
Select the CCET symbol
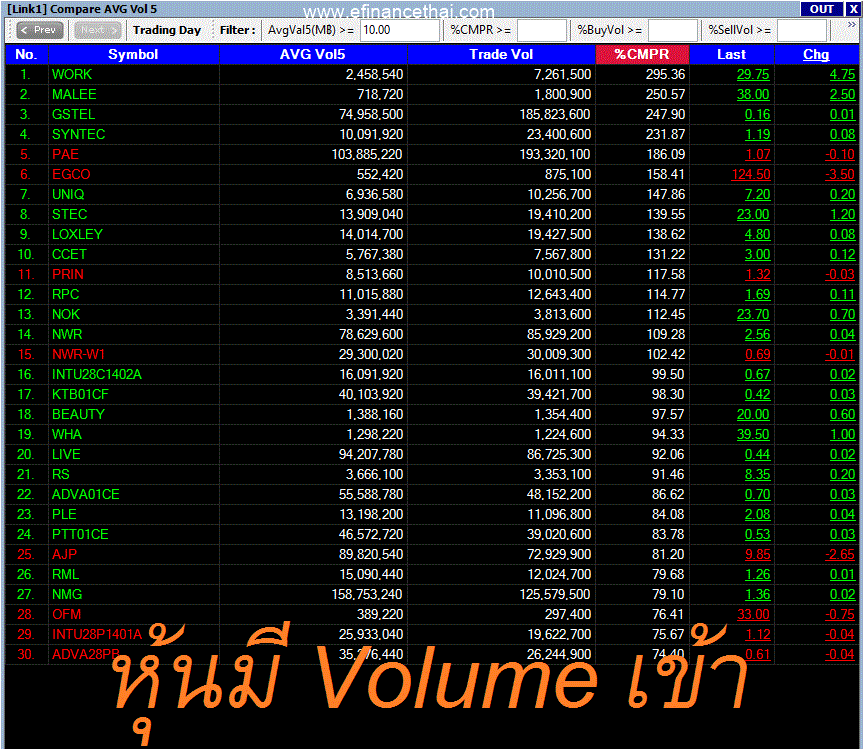(69, 254)
